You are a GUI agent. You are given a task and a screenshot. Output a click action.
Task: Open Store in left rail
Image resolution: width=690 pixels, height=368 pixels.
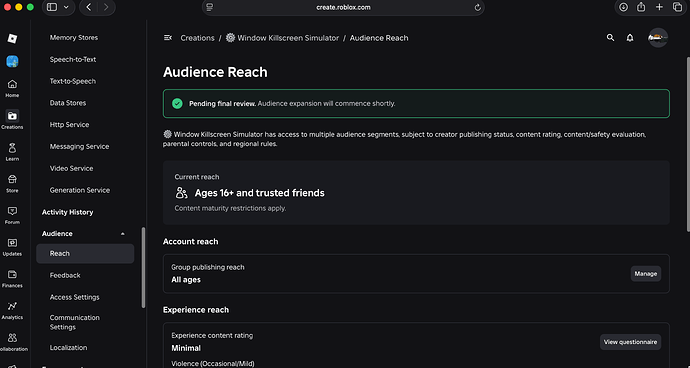(12, 184)
